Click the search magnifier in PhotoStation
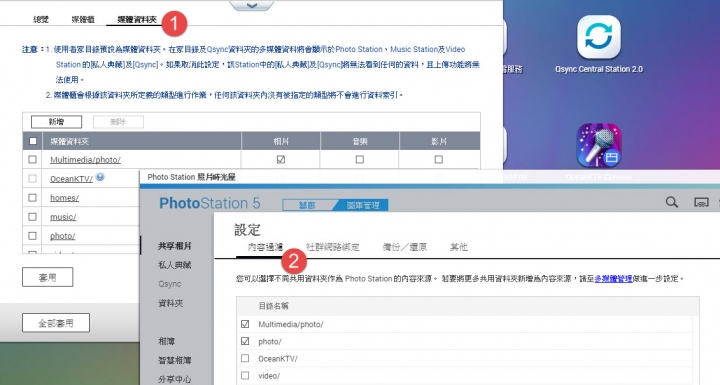Screen dimensions: 720x385 [x=672, y=202]
